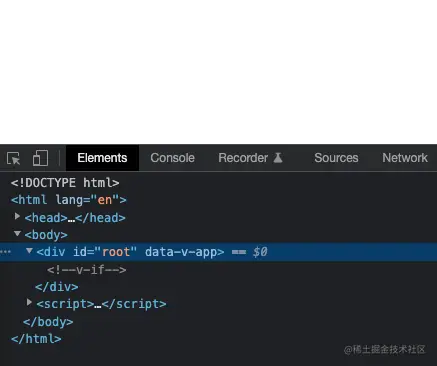437x366 pixels.
Task: Switch to the Console tab
Action: [172, 158]
